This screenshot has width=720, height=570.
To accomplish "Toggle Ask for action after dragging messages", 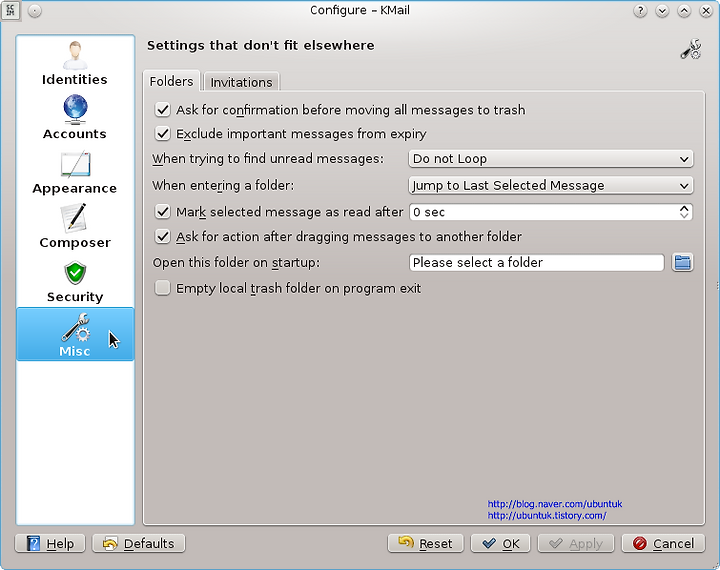I will click(163, 237).
